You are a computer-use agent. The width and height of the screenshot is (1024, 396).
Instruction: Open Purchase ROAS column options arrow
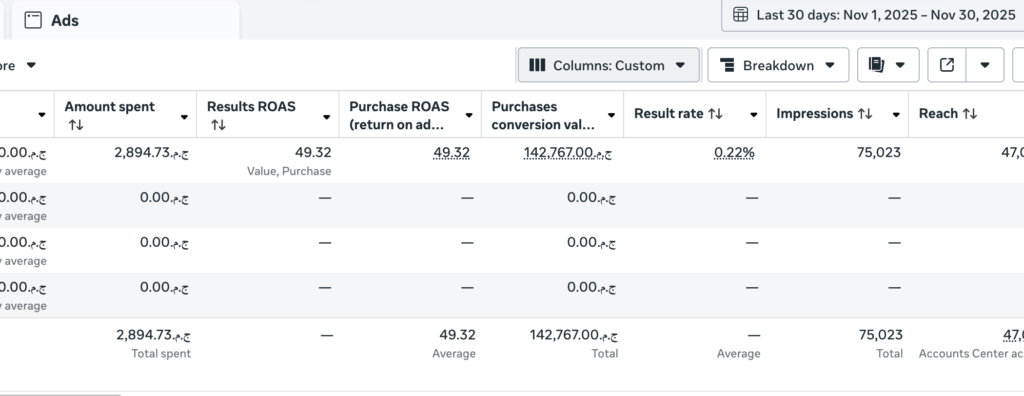click(469, 115)
